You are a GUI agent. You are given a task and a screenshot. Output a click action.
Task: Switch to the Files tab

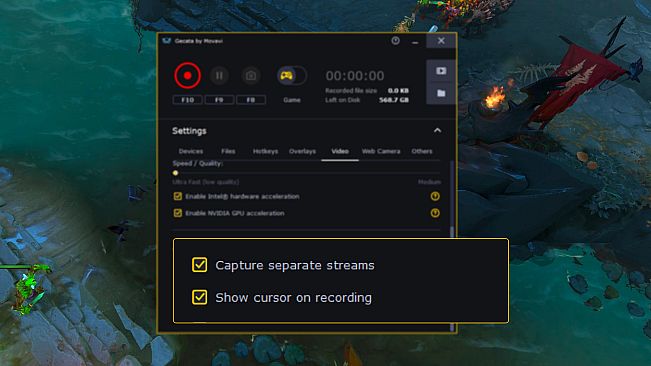point(228,151)
